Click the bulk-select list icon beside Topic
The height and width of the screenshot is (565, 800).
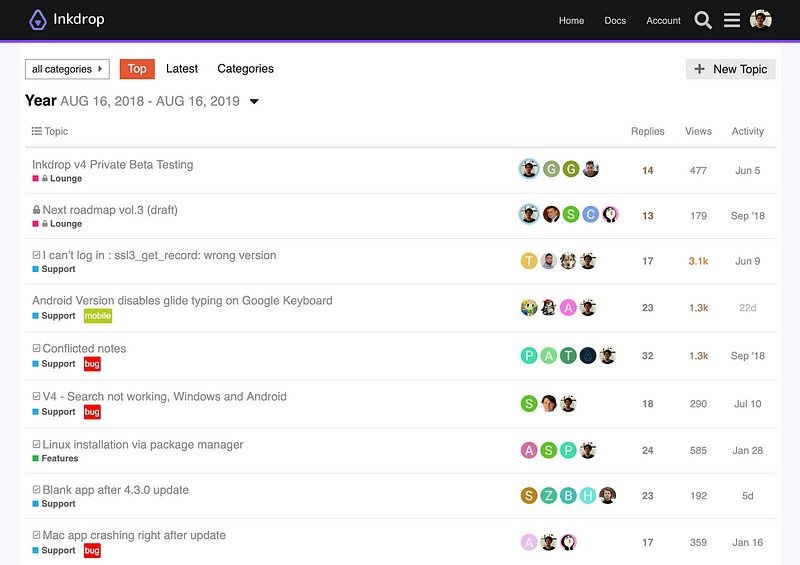click(36, 131)
